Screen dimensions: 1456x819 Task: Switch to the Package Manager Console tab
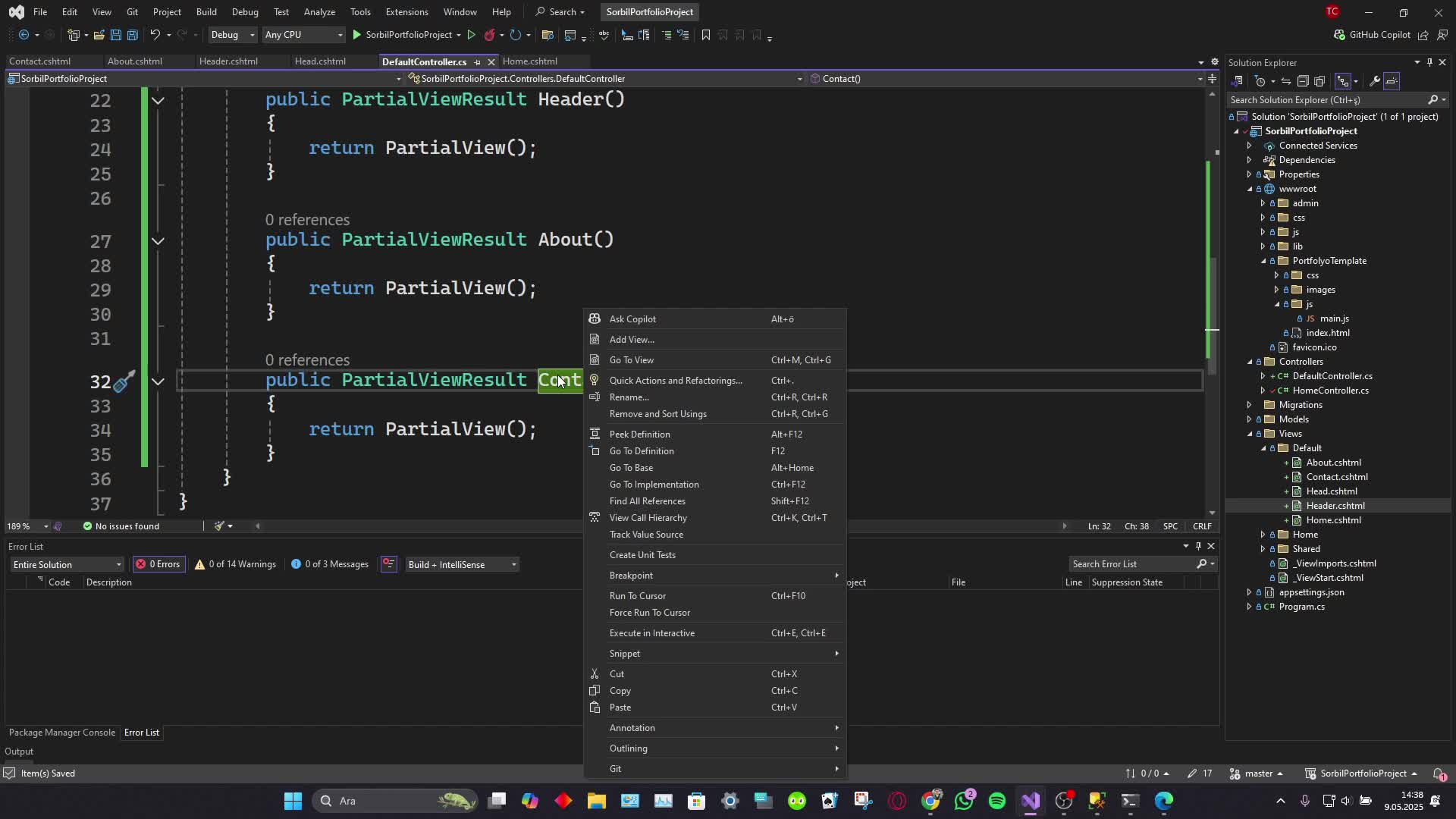pos(62,733)
